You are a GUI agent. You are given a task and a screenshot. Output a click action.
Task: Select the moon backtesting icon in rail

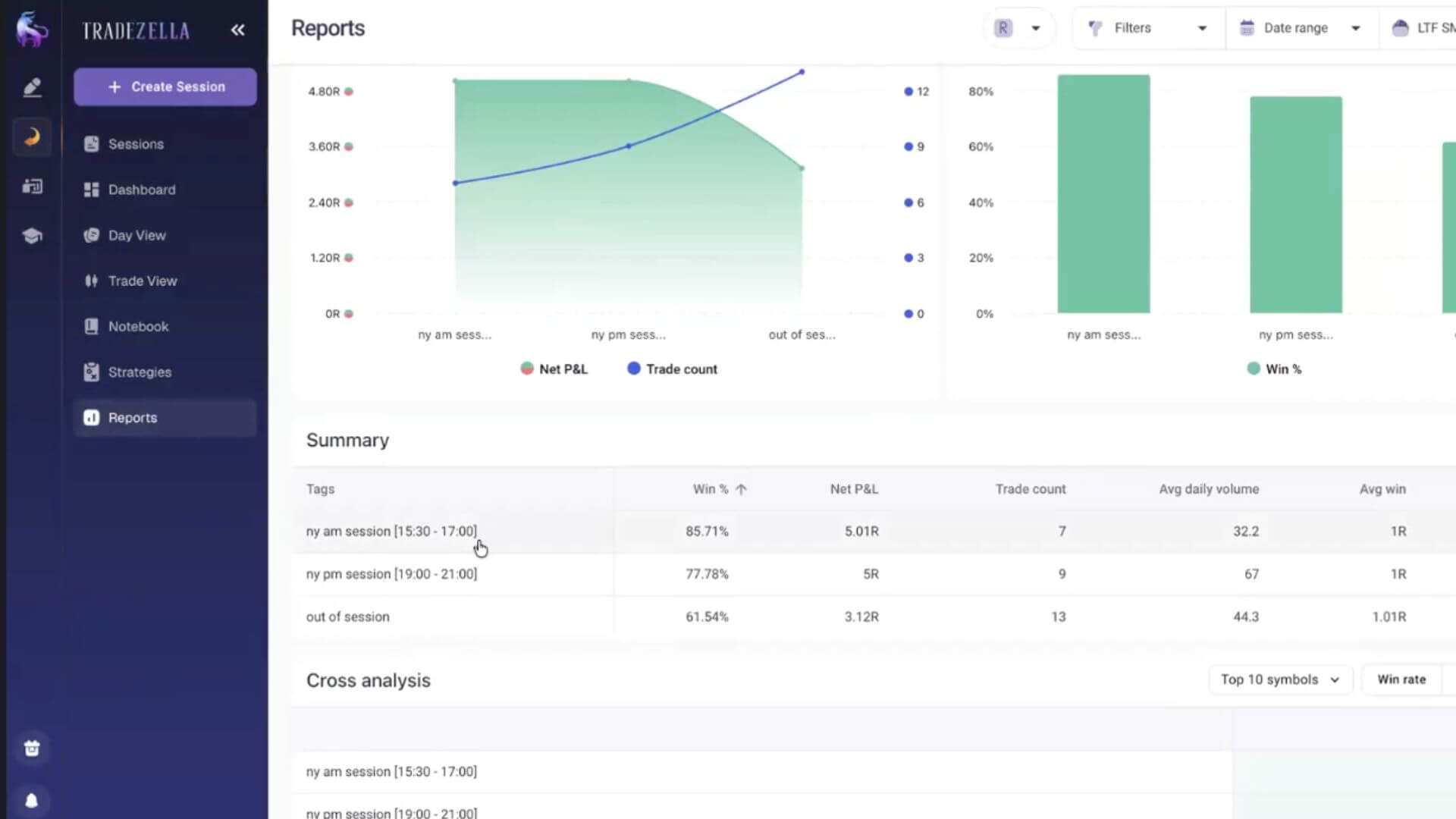pos(32,136)
